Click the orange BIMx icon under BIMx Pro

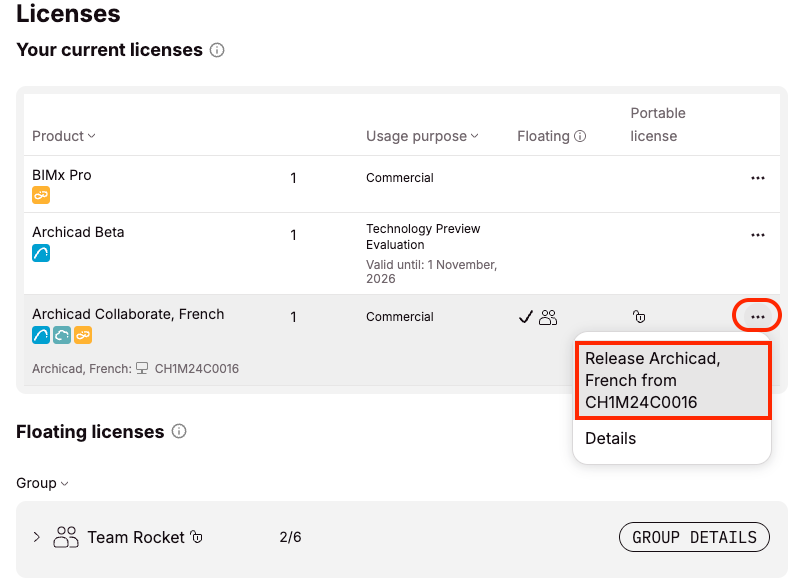41,195
